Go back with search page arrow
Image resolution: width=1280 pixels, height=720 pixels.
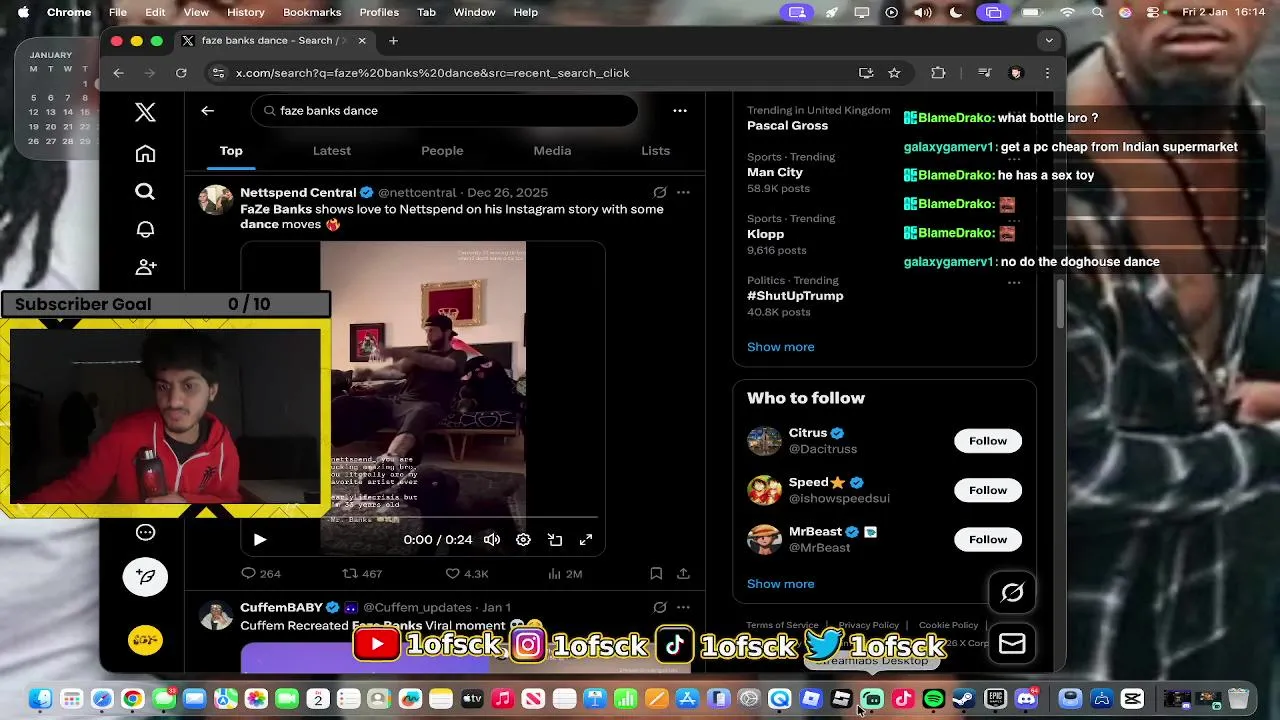pos(207,110)
